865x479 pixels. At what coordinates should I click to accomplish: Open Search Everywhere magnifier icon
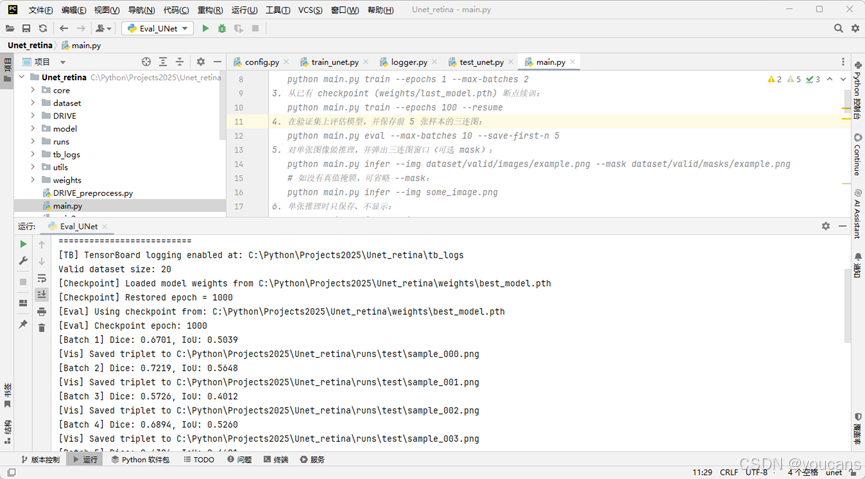point(838,28)
